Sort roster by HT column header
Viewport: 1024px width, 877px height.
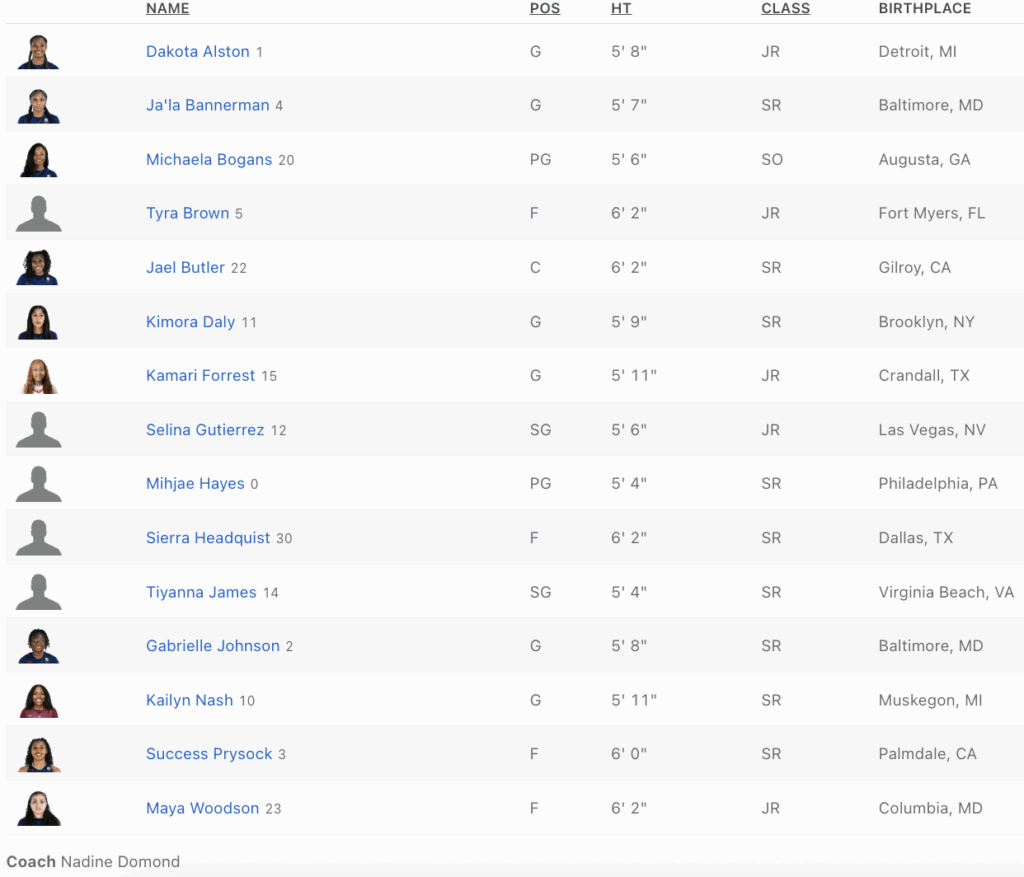pos(621,9)
